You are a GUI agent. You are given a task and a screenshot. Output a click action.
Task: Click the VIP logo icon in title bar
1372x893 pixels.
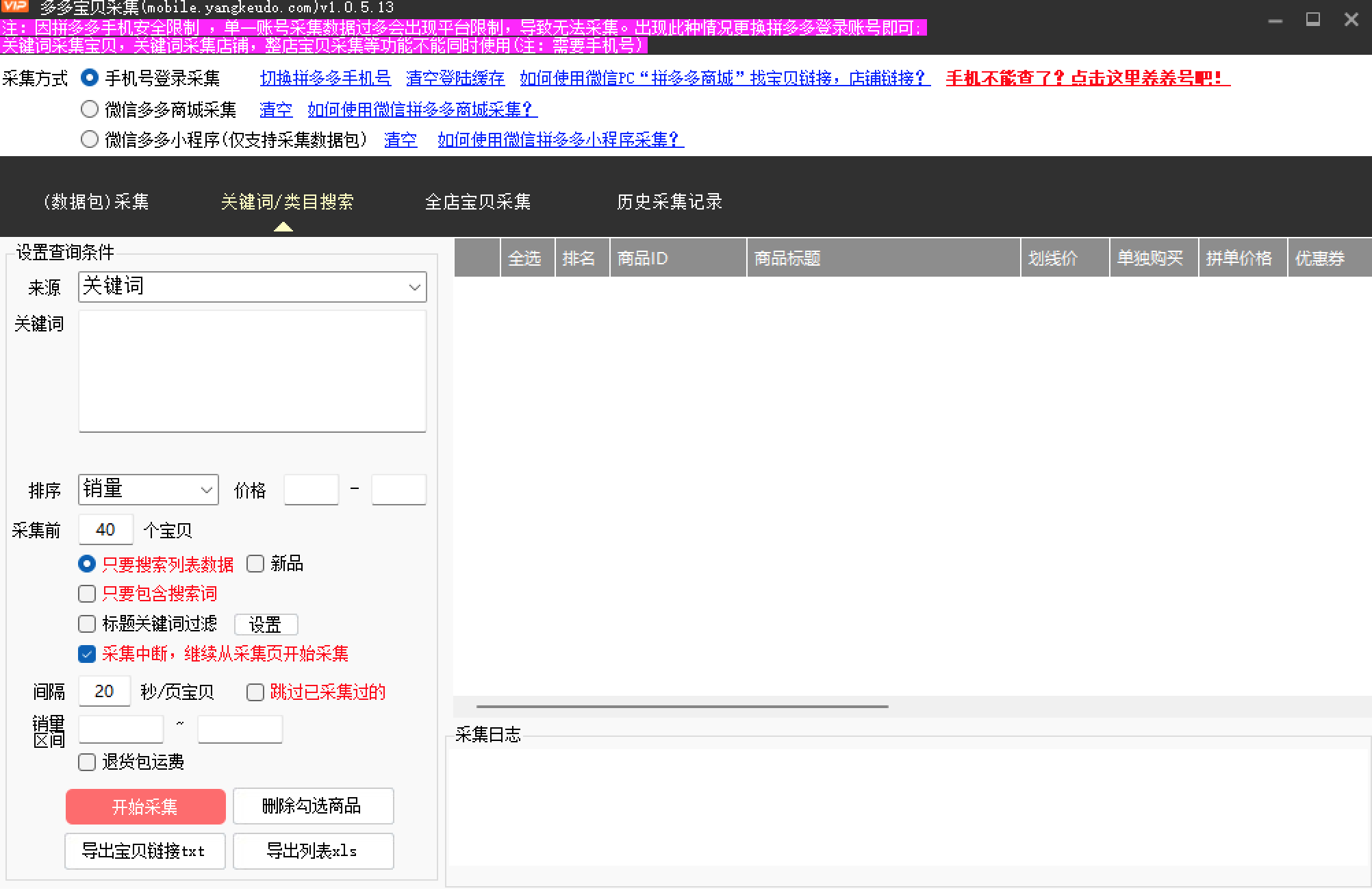(15, 7)
